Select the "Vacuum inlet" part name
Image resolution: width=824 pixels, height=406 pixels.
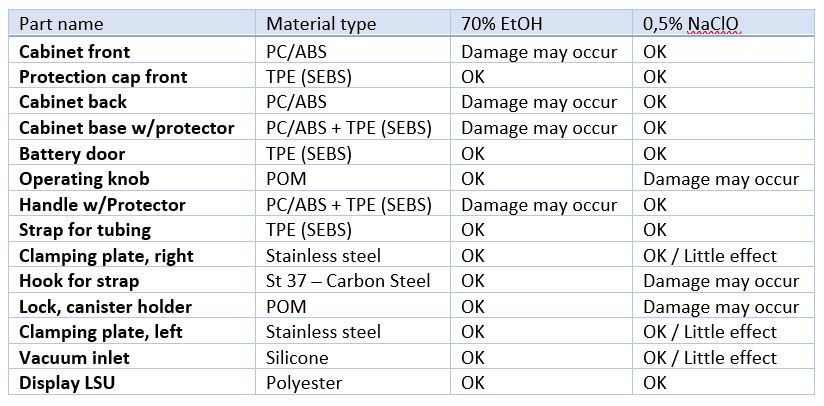pyautogui.click(x=74, y=357)
